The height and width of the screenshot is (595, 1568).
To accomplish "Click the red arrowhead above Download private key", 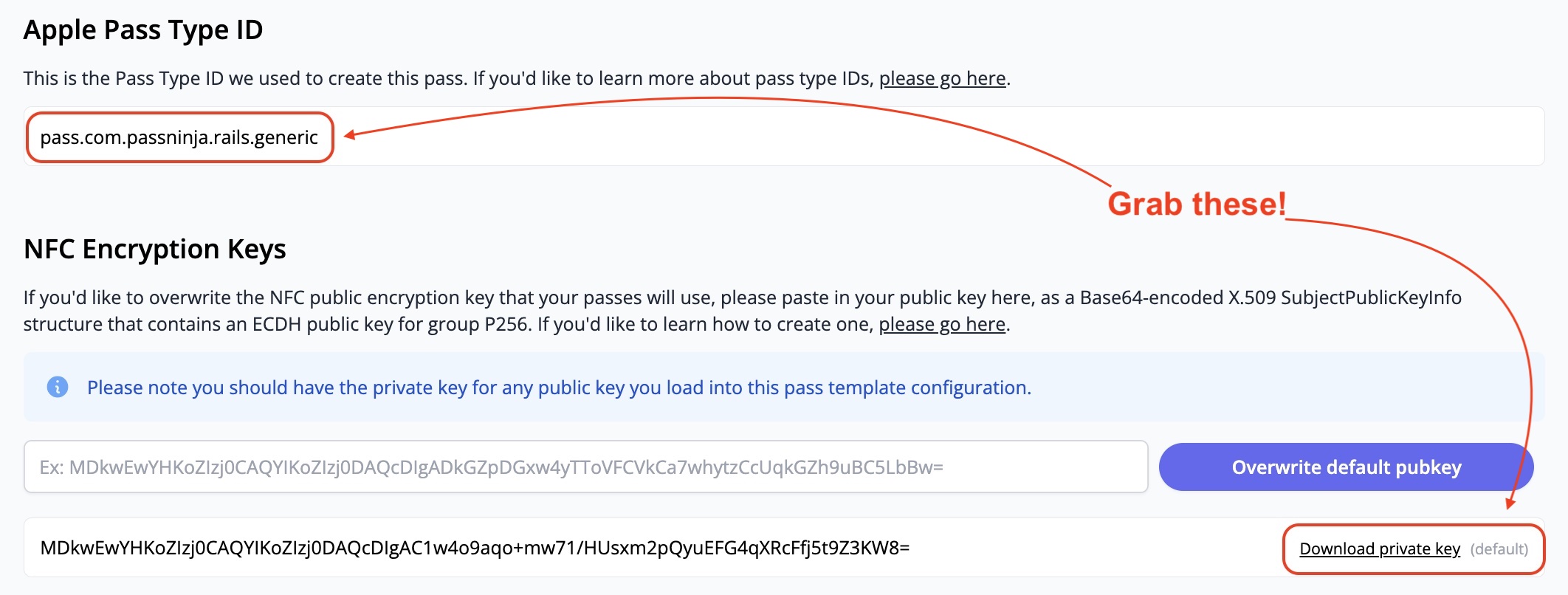I will [x=1511, y=504].
